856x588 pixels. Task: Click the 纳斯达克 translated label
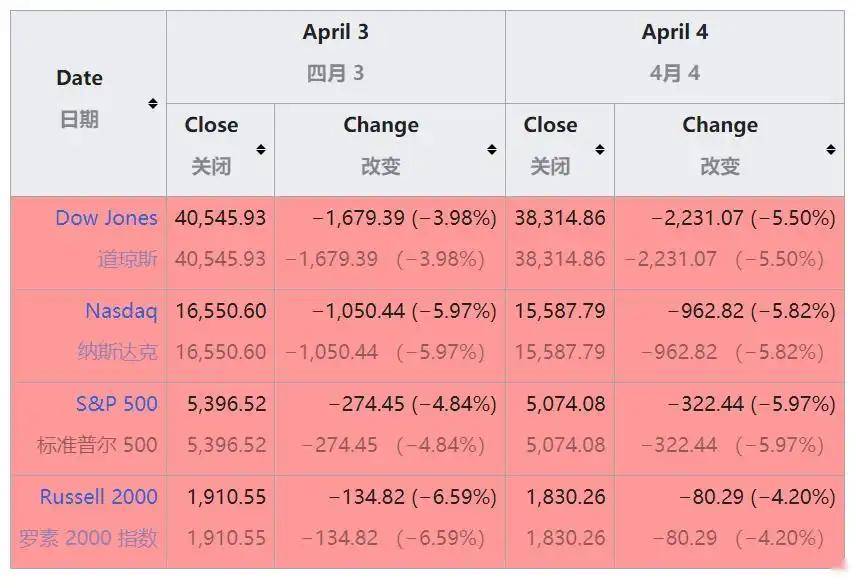117,352
